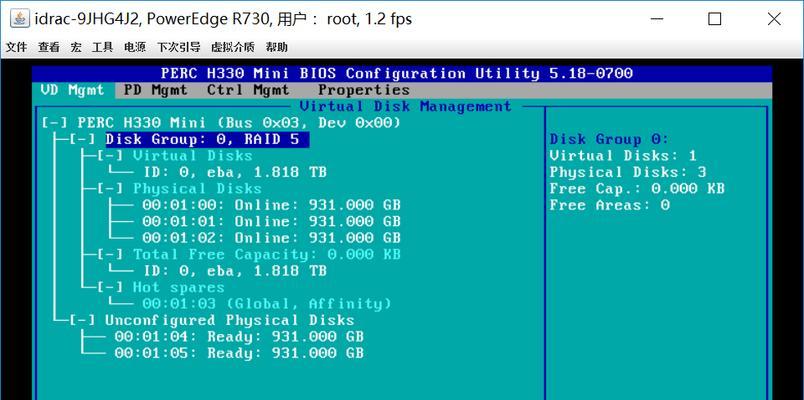
Task: Collapse the Total Free Capacity node
Action: pyautogui.click(x=110, y=254)
